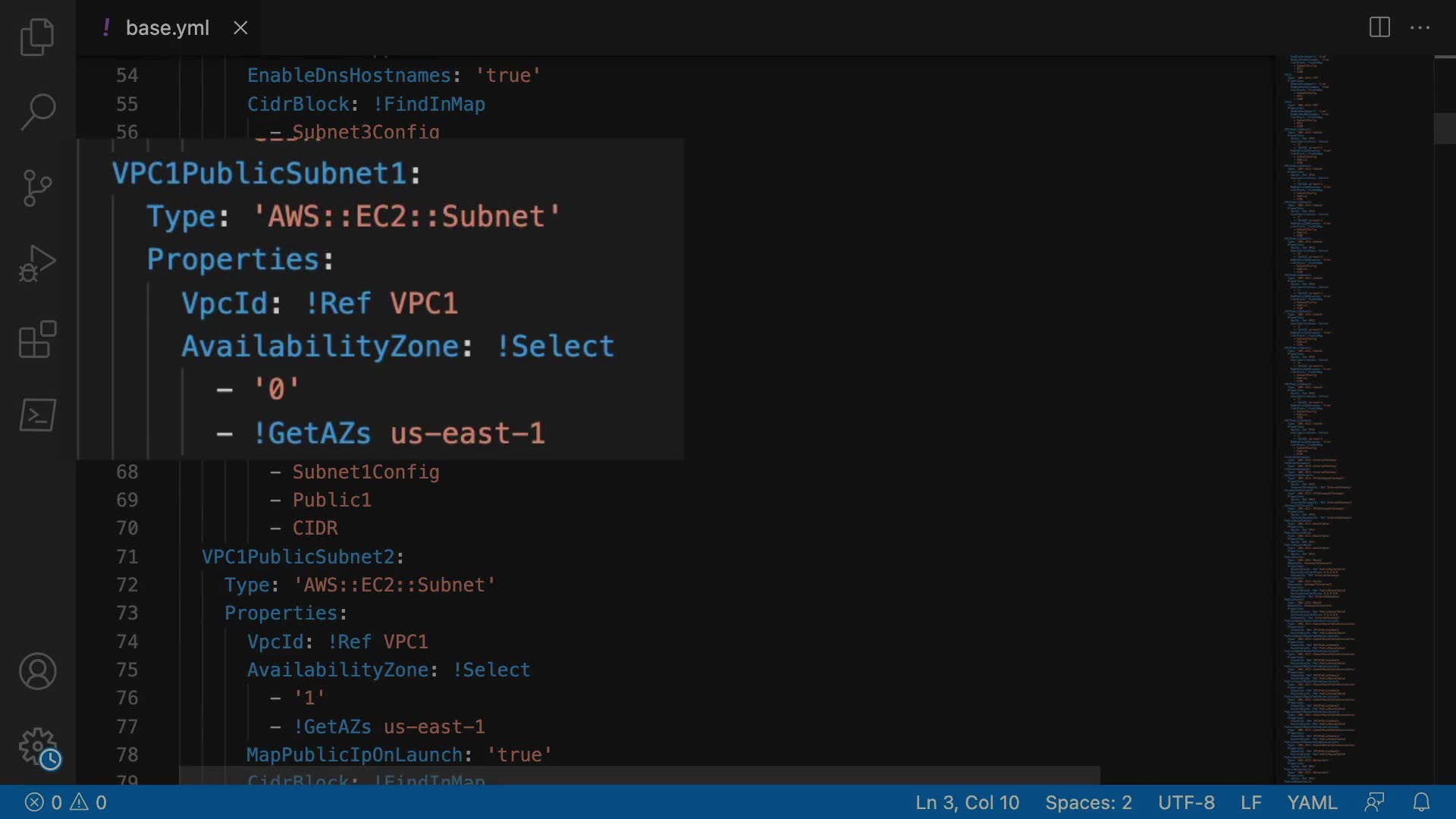
Task: Change file encoding UTF-8
Action: click(x=1186, y=802)
